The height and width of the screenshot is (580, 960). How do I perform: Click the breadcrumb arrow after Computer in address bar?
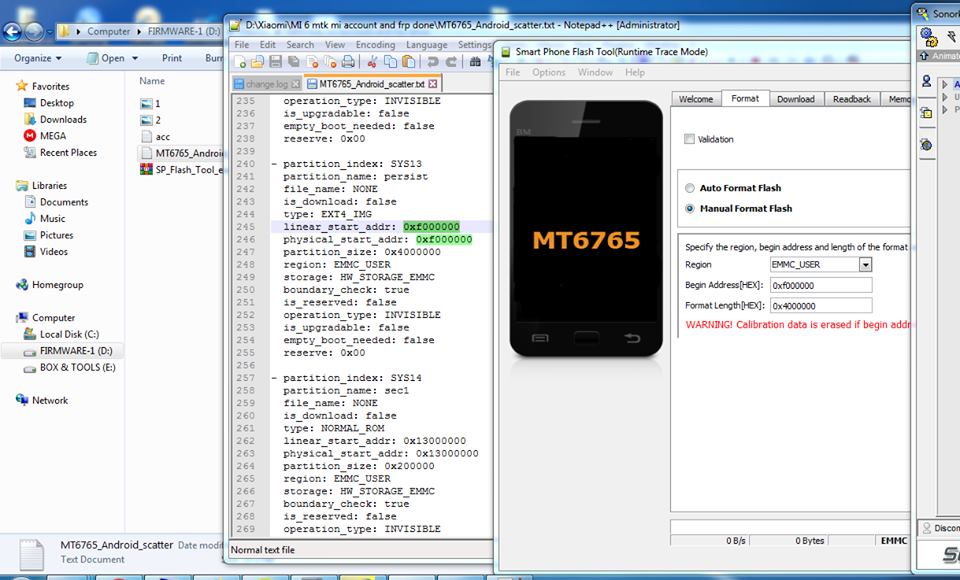(138, 31)
